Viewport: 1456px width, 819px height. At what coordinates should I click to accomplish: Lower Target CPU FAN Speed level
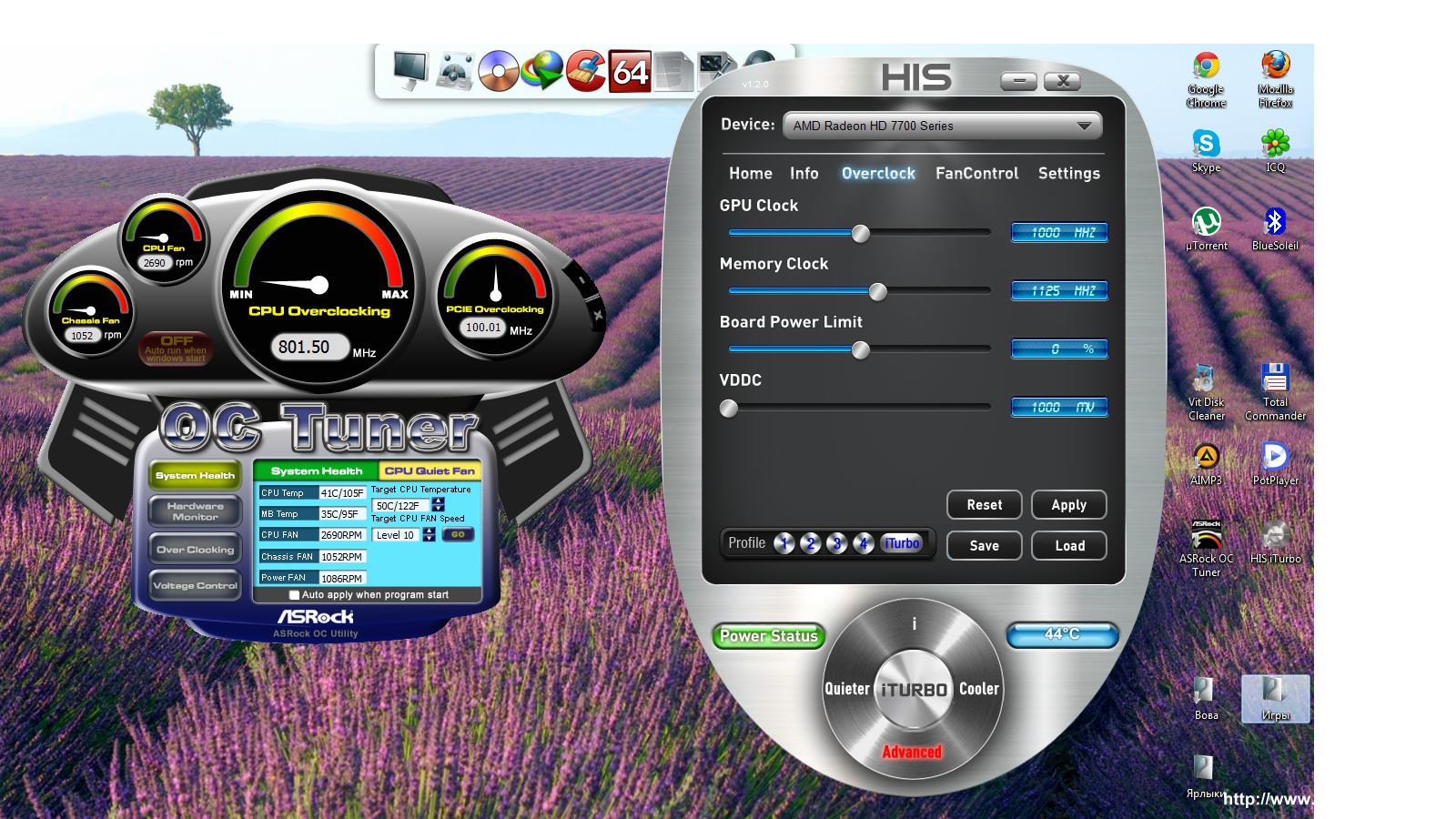click(429, 539)
